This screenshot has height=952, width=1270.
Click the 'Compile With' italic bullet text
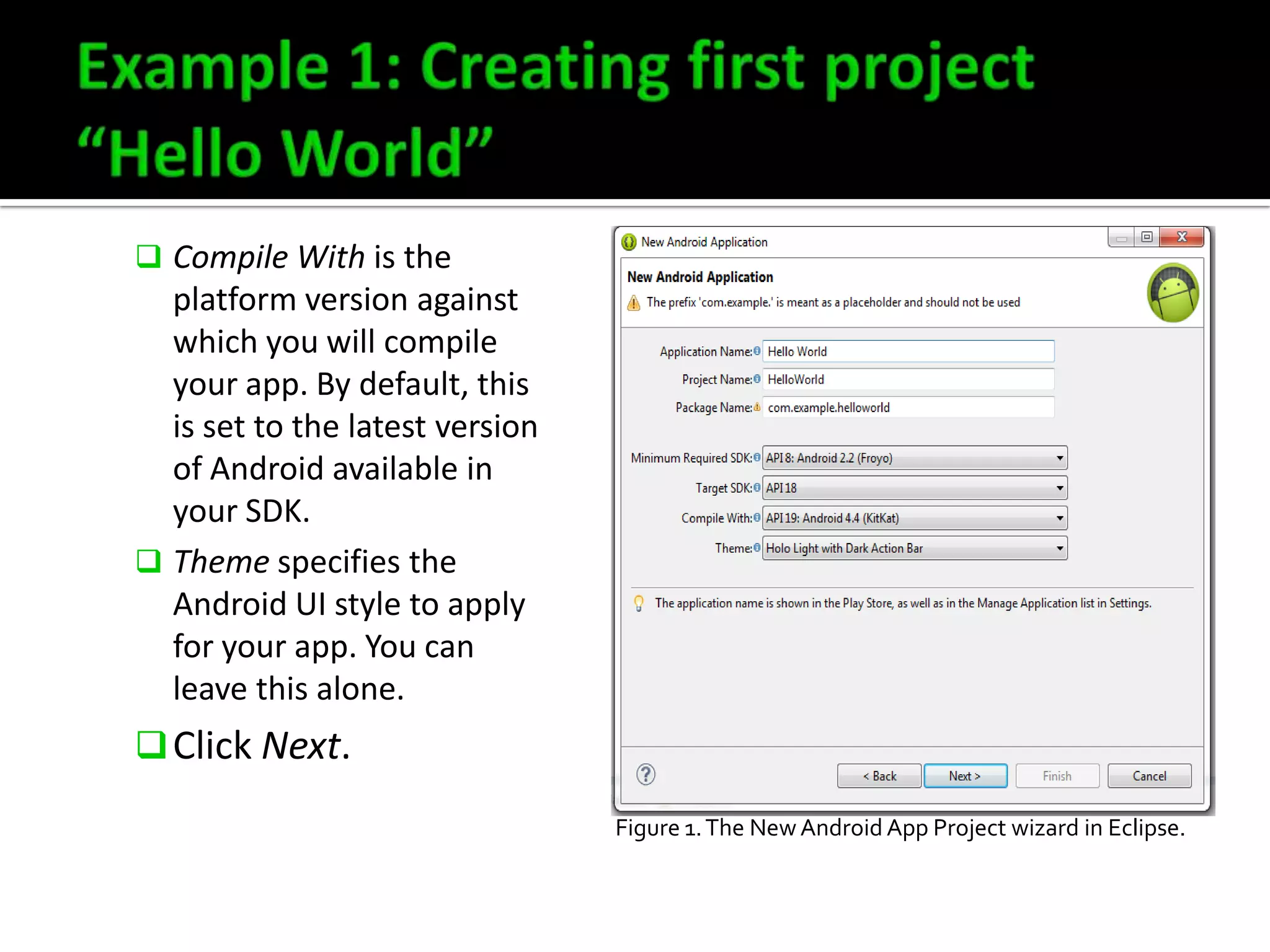(269, 257)
